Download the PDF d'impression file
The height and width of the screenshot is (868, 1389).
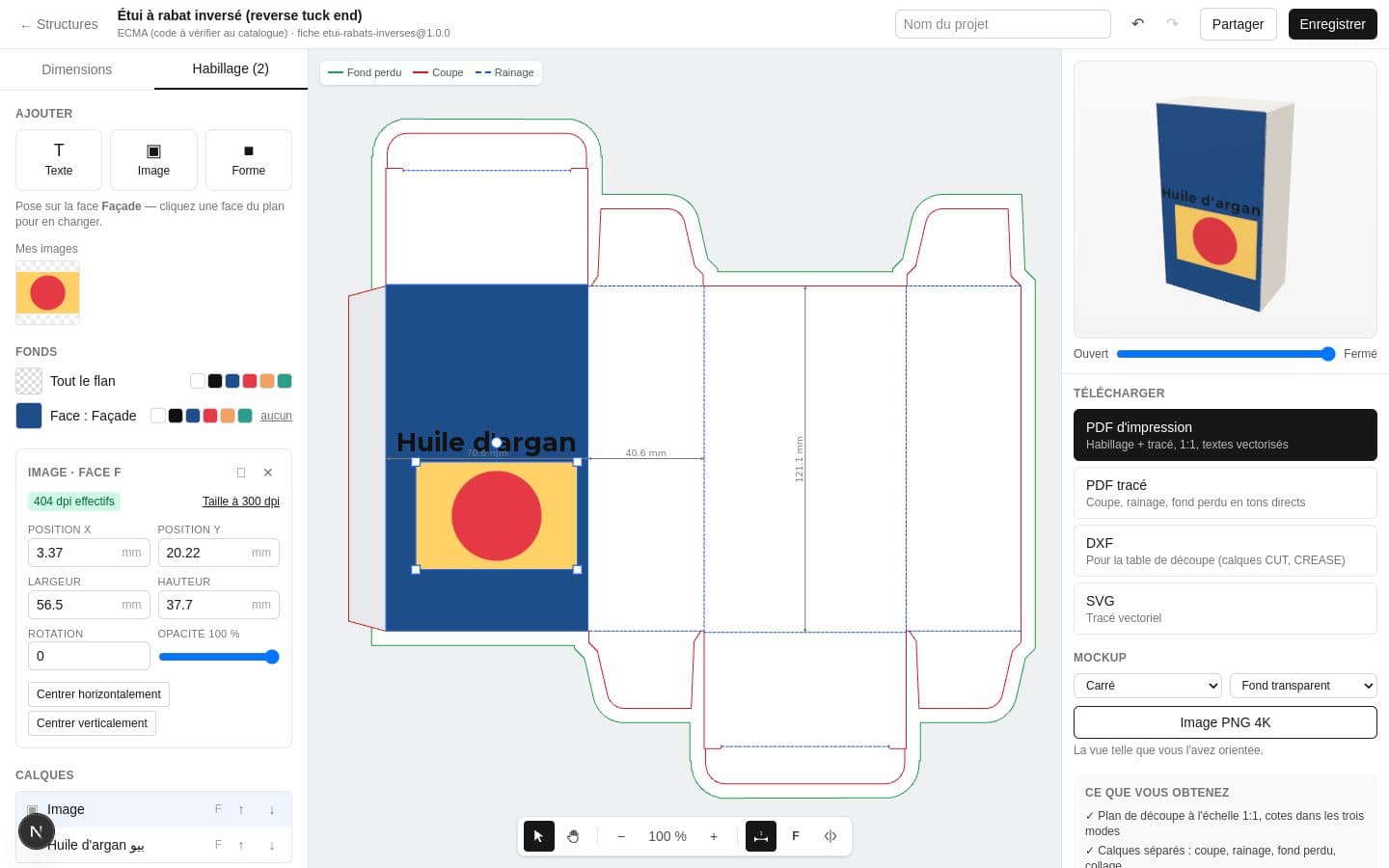point(1225,435)
